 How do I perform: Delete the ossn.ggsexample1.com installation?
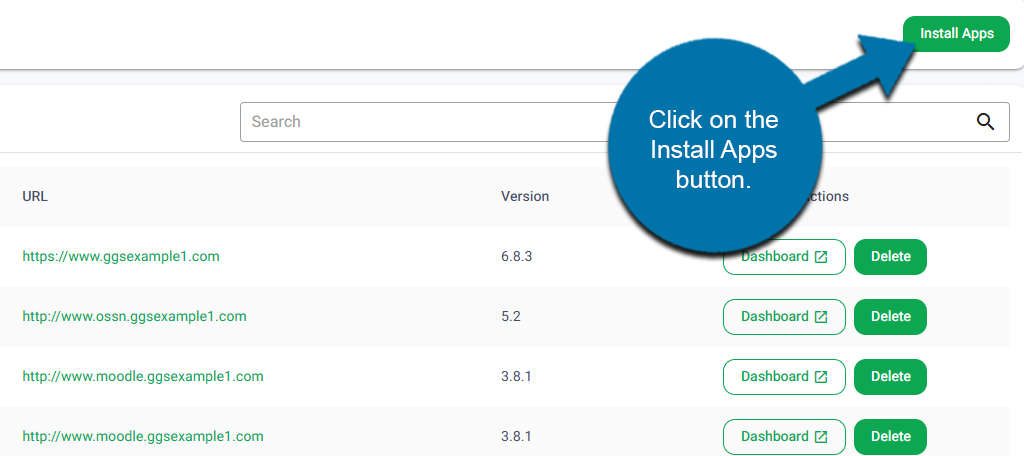pos(890,317)
